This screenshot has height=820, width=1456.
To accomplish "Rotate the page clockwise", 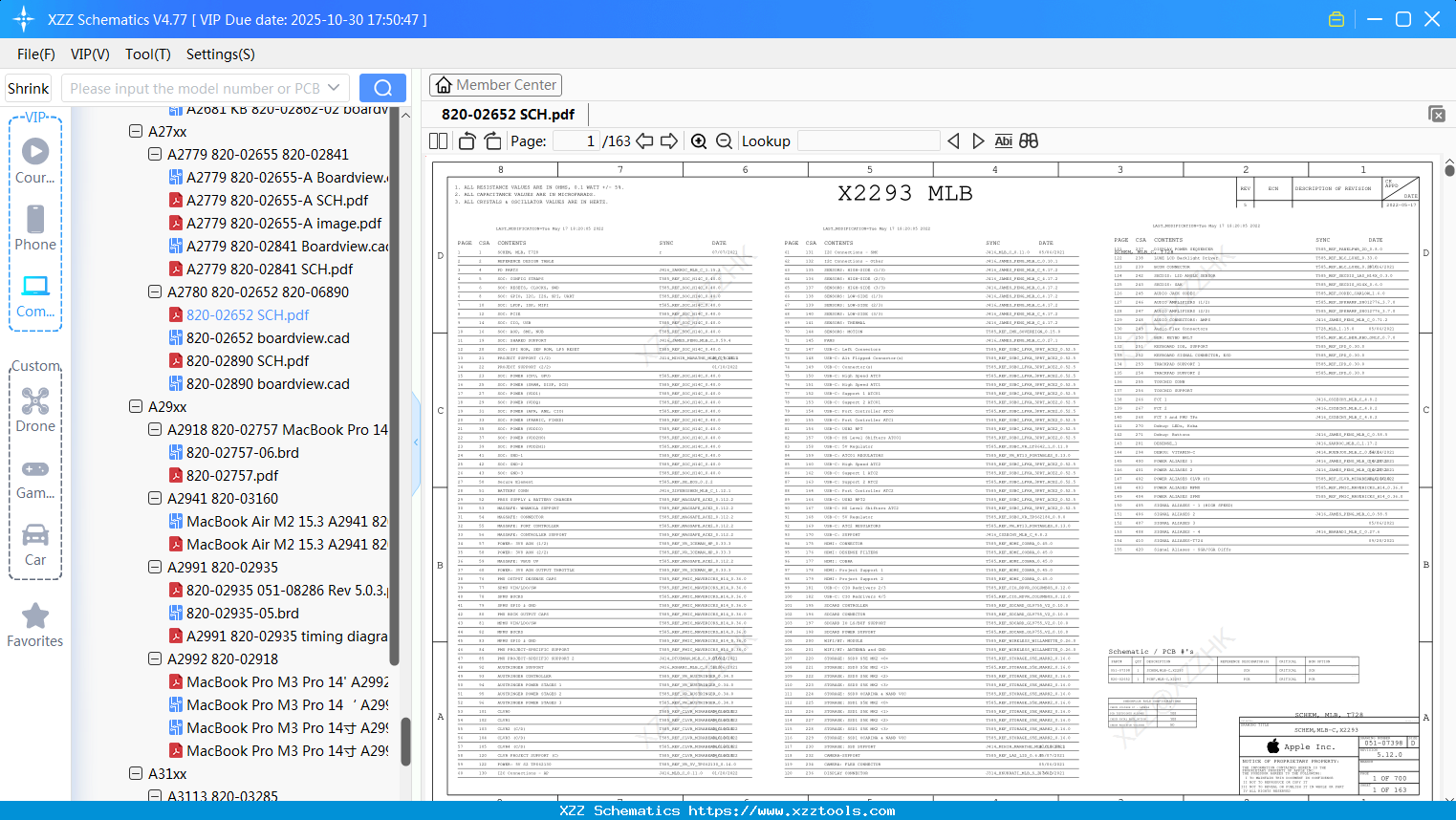I will coord(492,141).
